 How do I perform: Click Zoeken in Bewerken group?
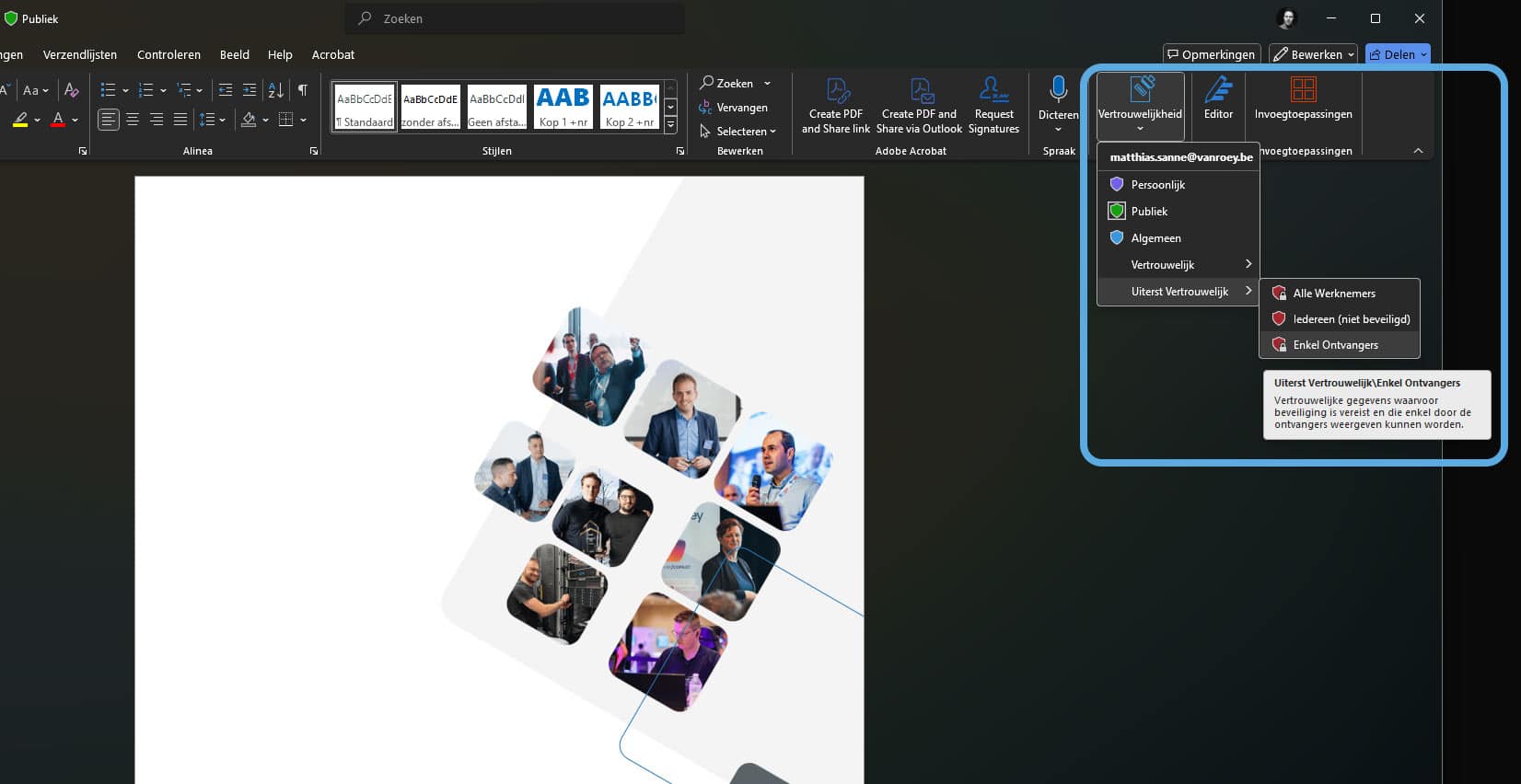coord(726,83)
